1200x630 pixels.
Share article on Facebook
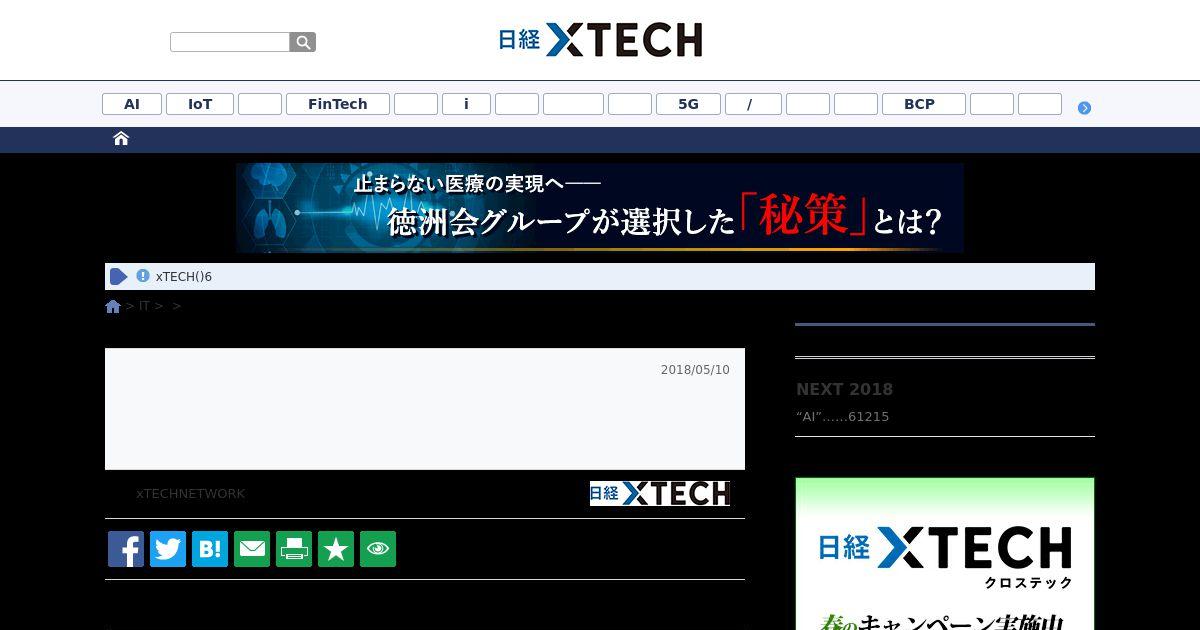[126, 549]
